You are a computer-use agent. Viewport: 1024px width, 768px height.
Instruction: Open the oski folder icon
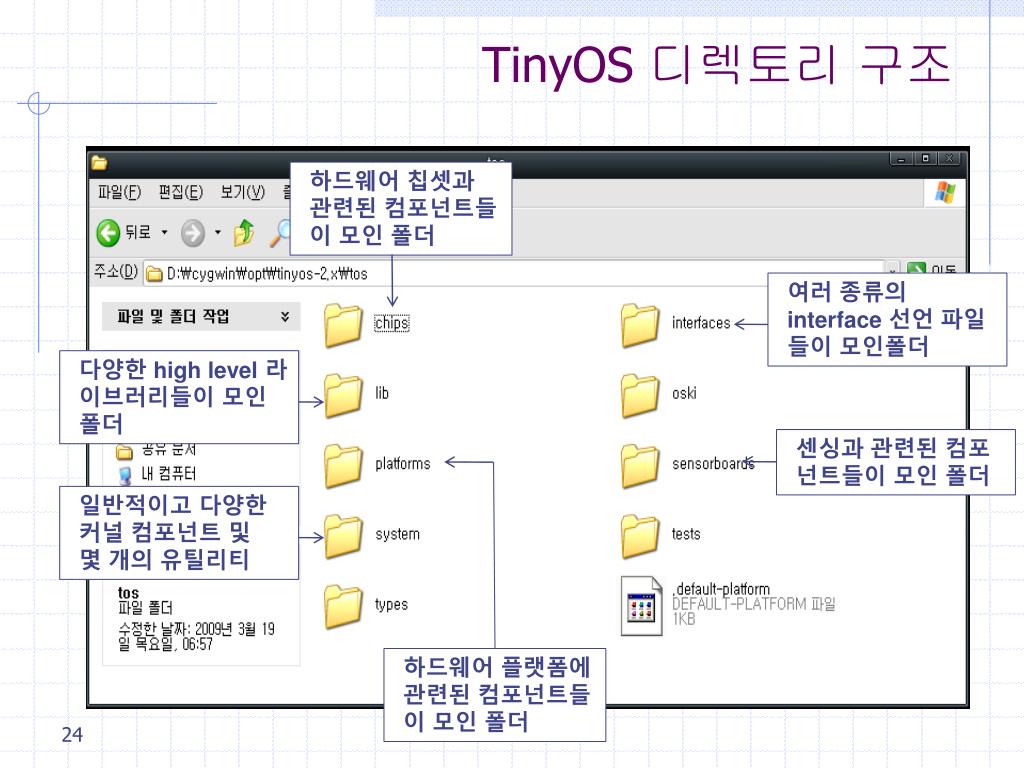tap(640, 395)
